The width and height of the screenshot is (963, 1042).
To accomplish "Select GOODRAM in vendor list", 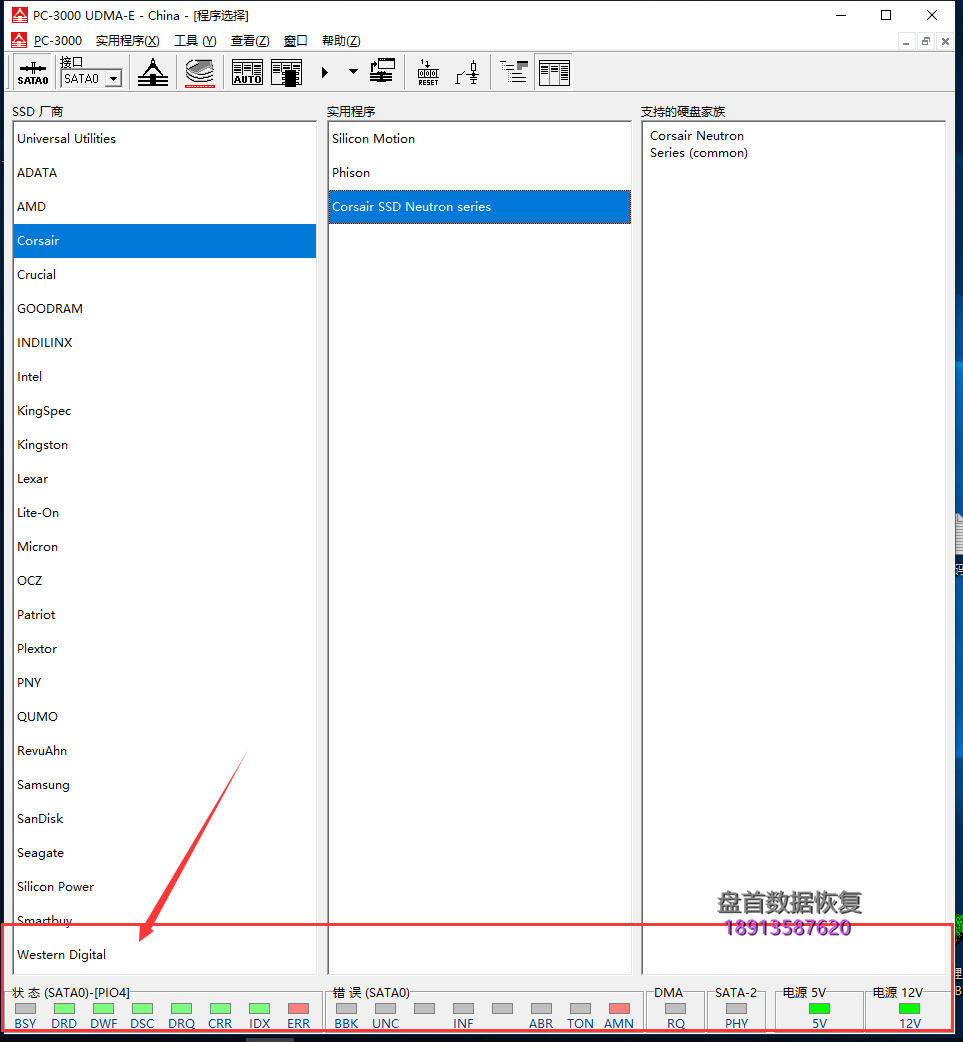I will pos(164,308).
